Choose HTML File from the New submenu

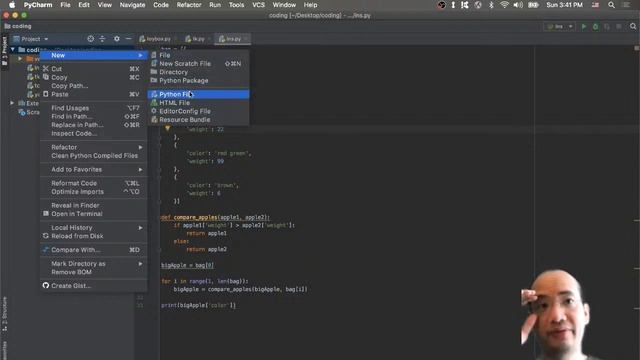(198, 103)
